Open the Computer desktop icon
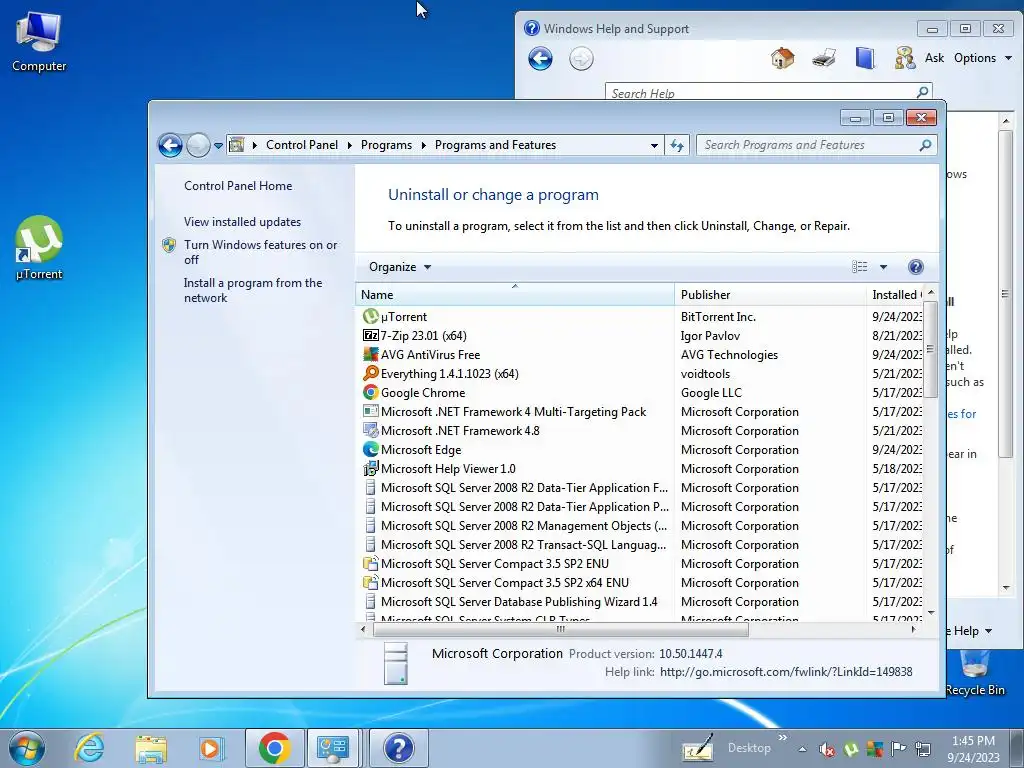 [x=39, y=40]
